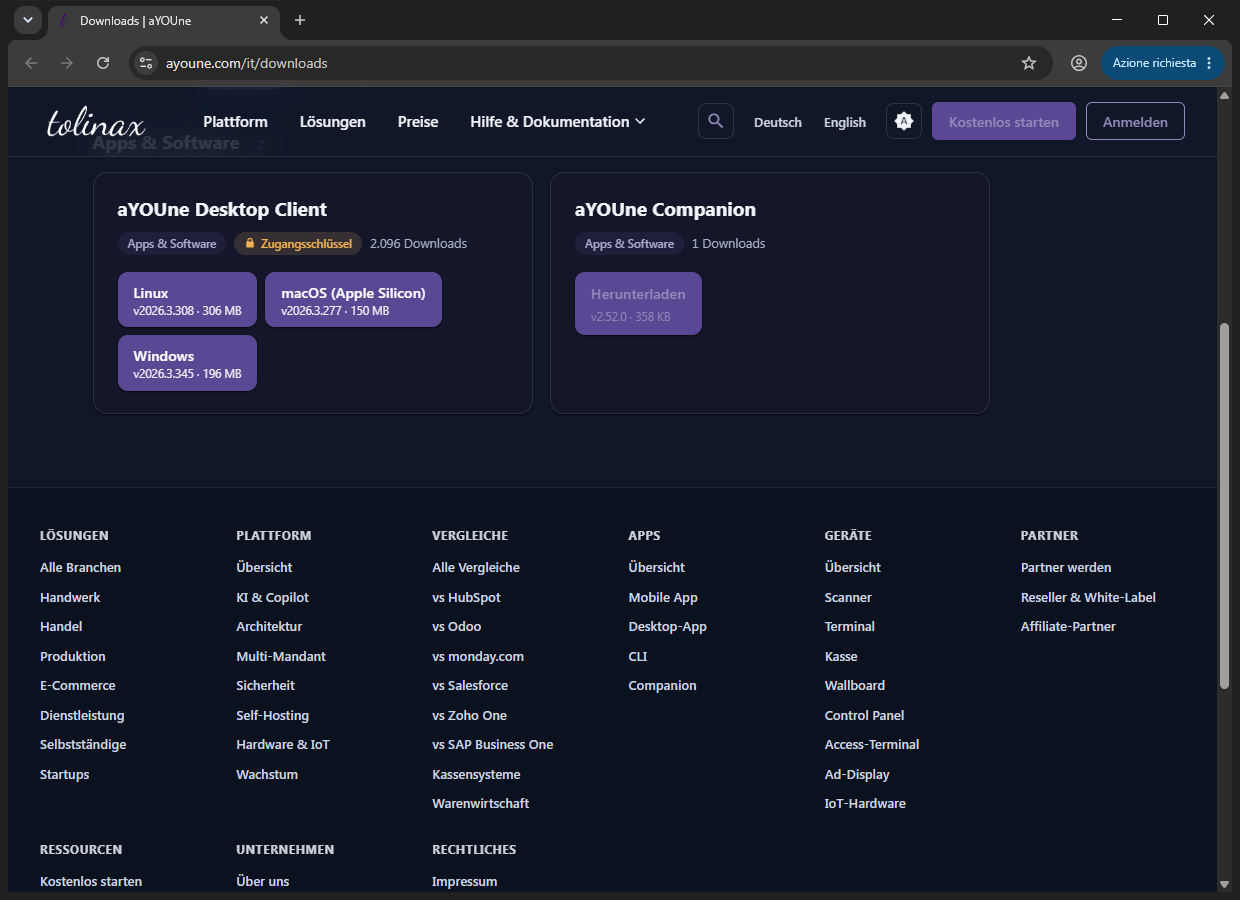Click the search magnifier icon in navbar
This screenshot has width=1240, height=900.
715,121
